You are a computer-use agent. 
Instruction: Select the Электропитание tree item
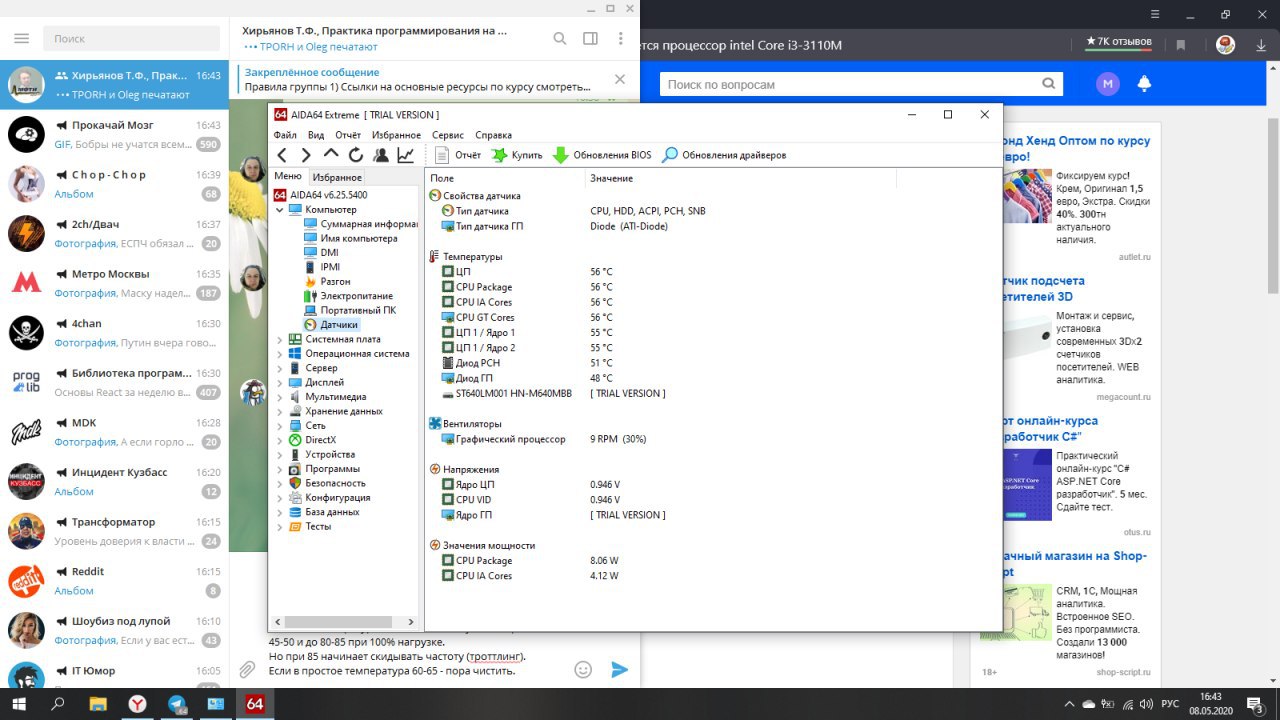click(x=349, y=296)
